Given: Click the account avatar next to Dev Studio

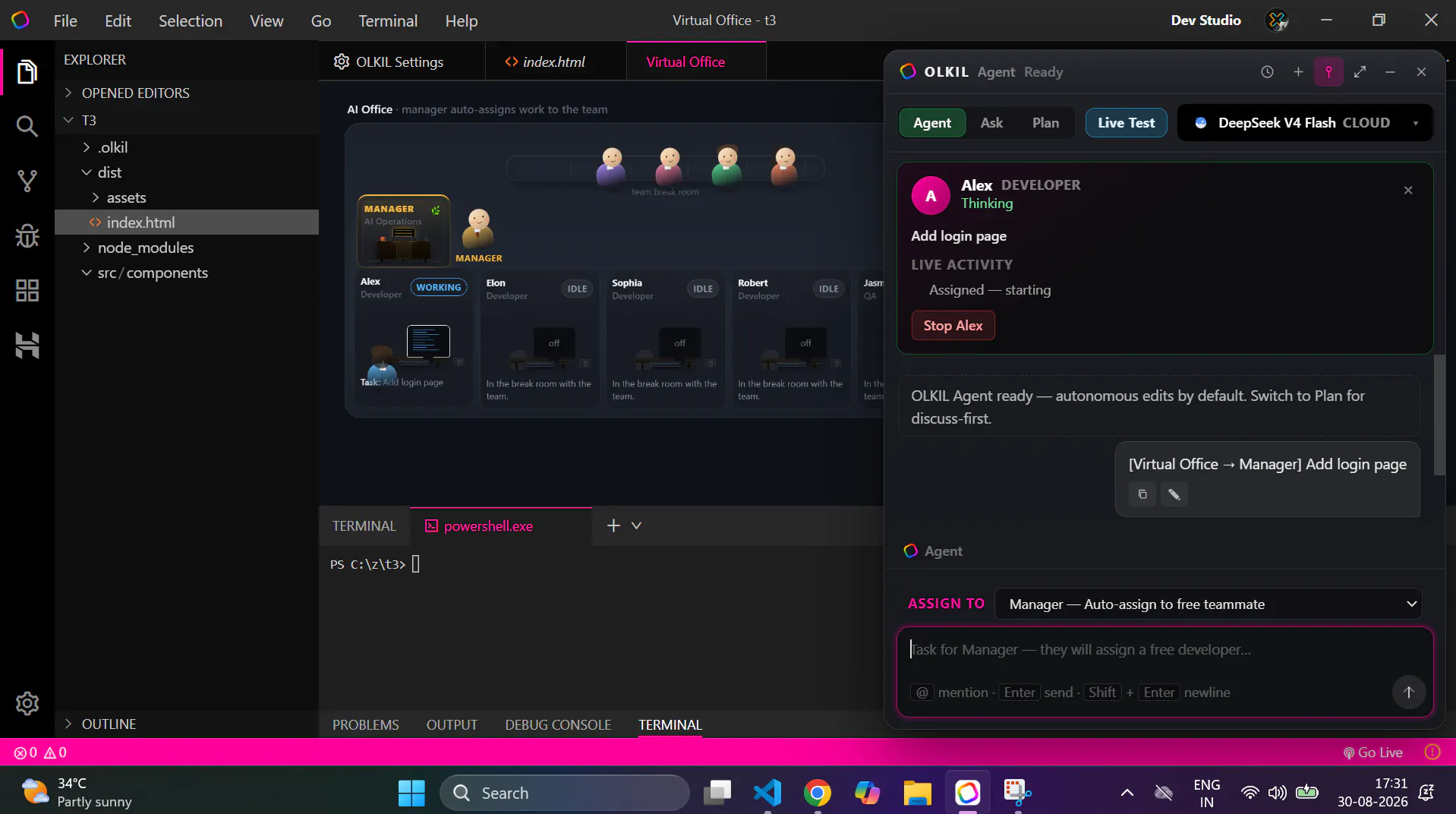Looking at the screenshot, I should tap(1278, 21).
